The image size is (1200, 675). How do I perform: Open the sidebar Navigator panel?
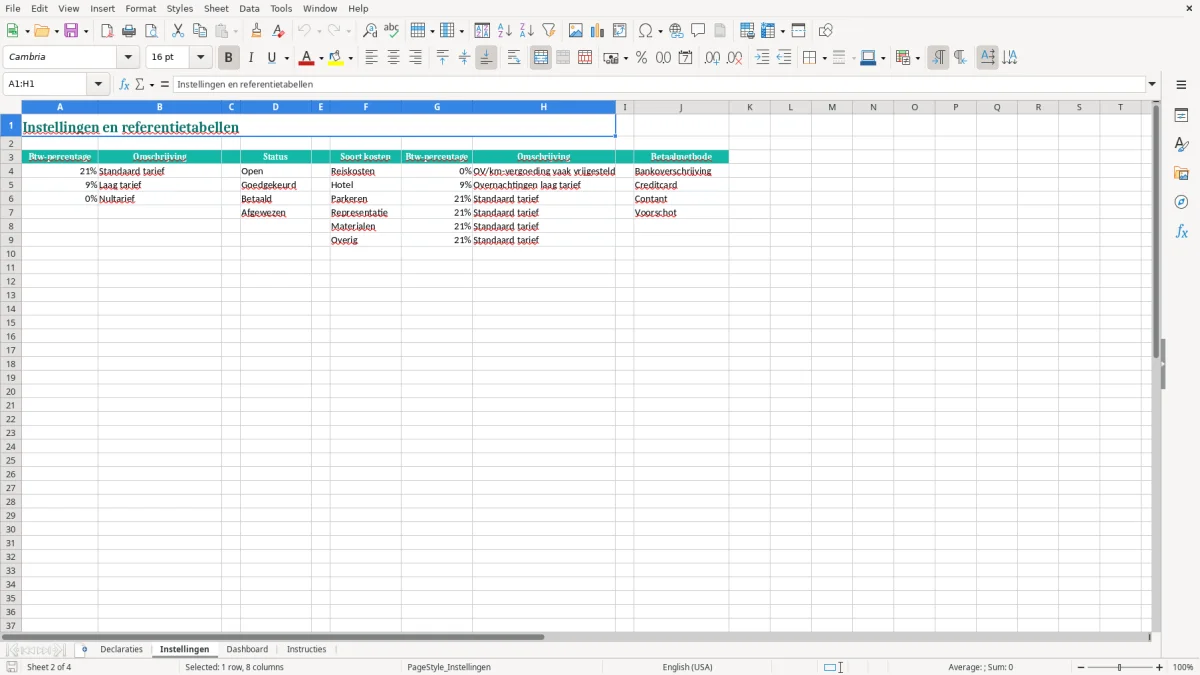pyautogui.click(x=1181, y=203)
